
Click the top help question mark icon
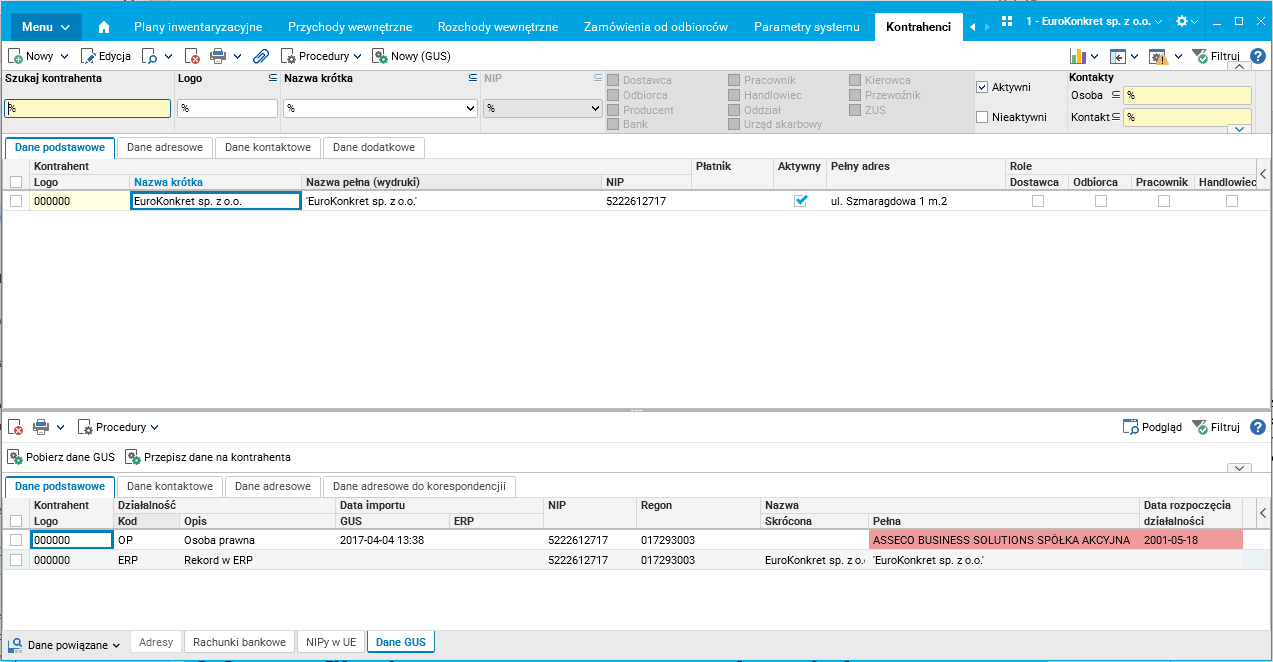[x=1258, y=56]
